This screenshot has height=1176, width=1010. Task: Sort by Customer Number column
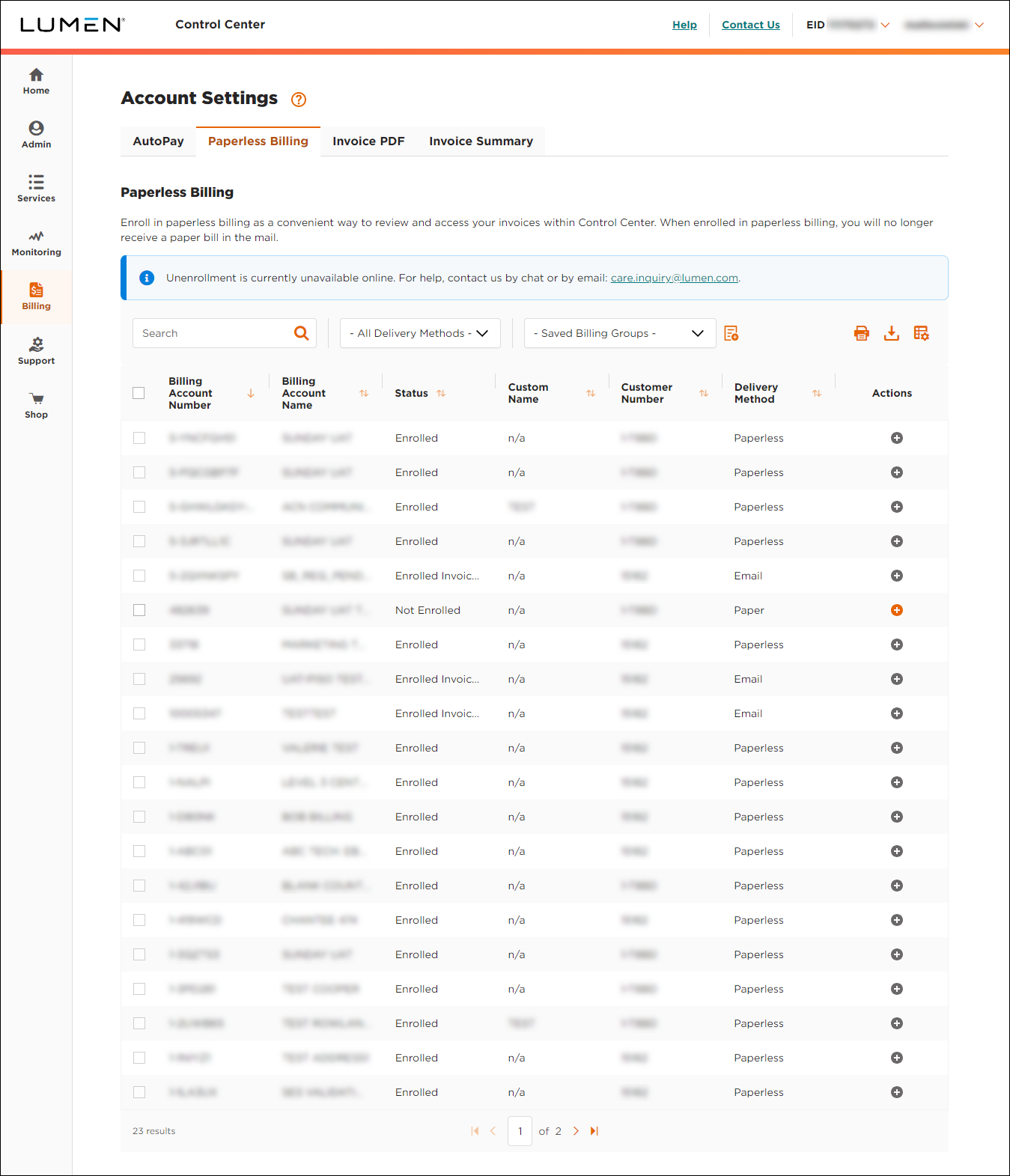pyautogui.click(x=704, y=393)
